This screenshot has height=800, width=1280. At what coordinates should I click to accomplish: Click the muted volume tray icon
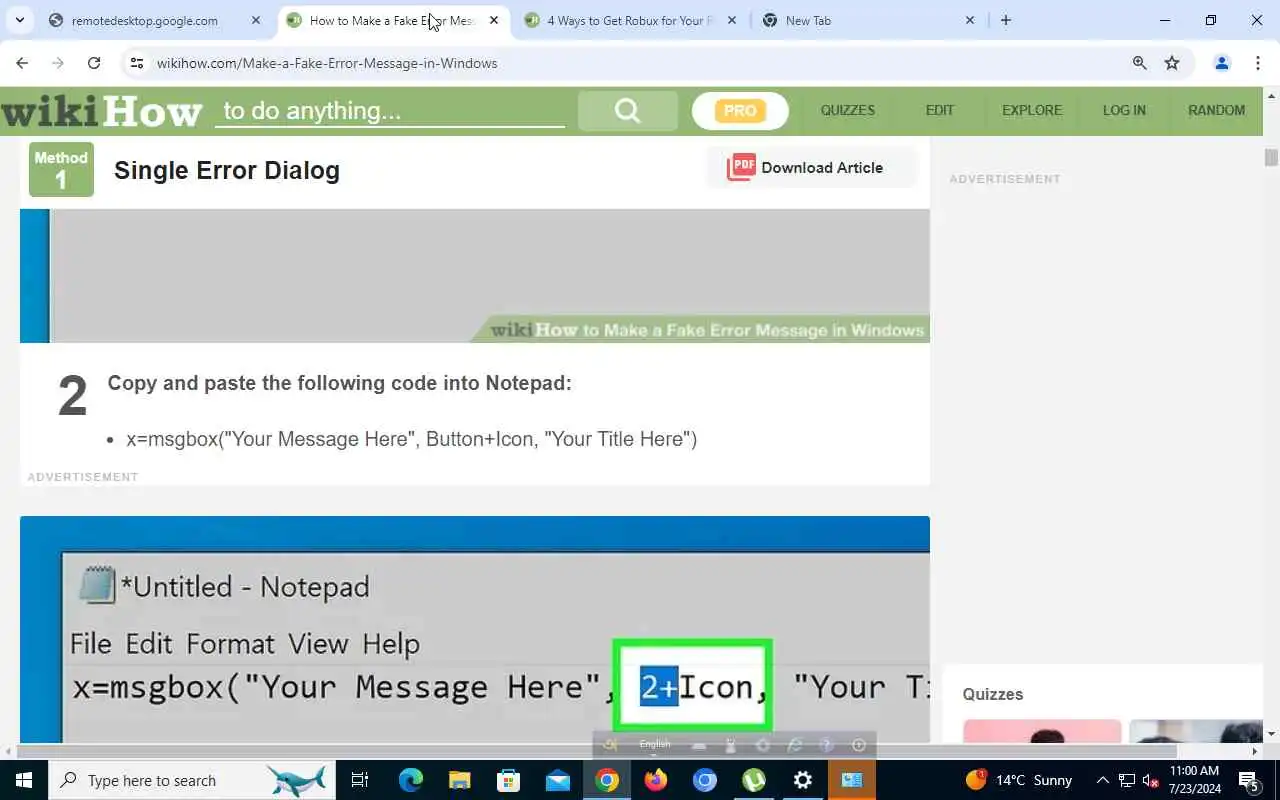click(x=1151, y=780)
